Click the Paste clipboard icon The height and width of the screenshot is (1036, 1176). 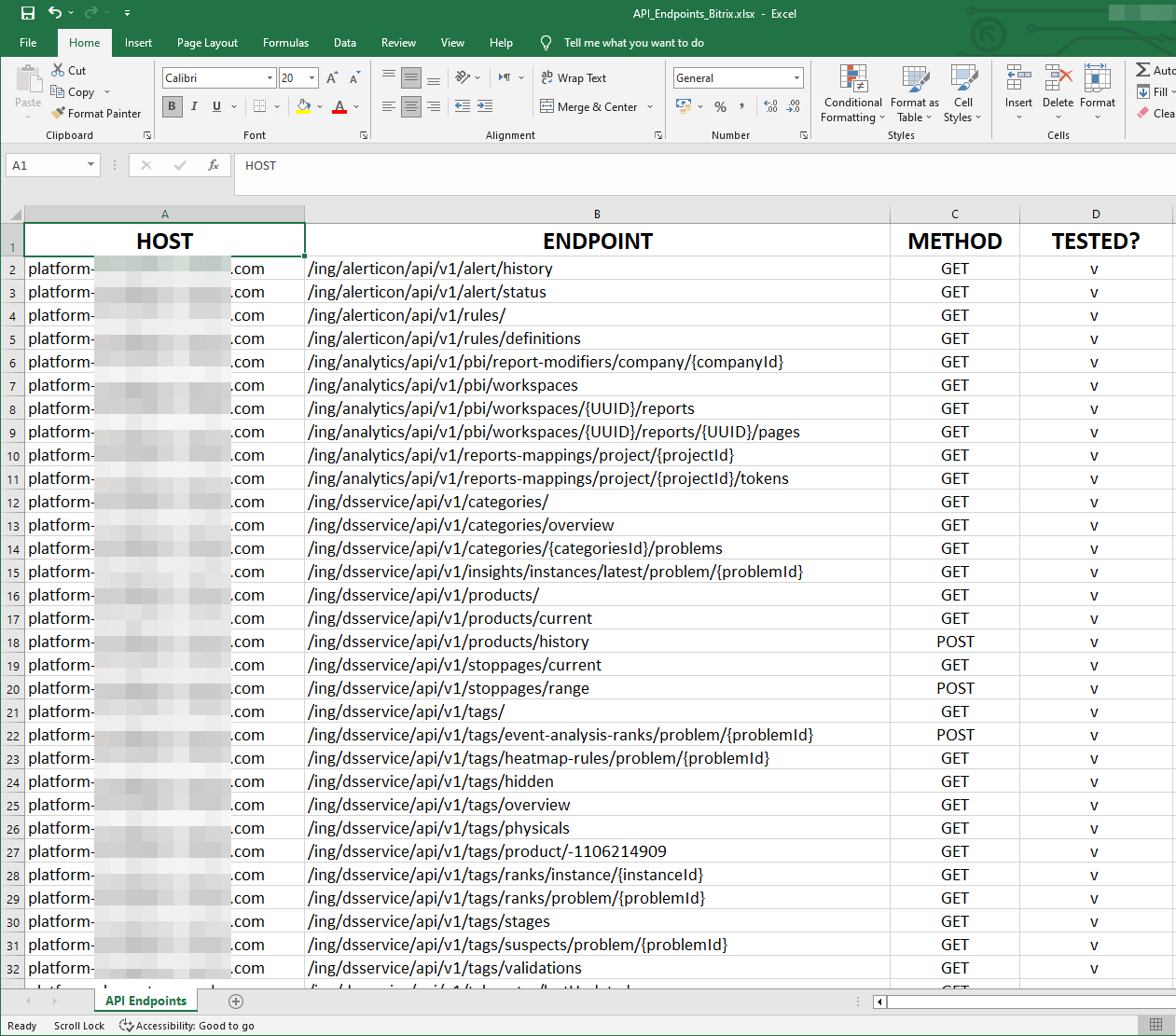click(x=28, y=79)
